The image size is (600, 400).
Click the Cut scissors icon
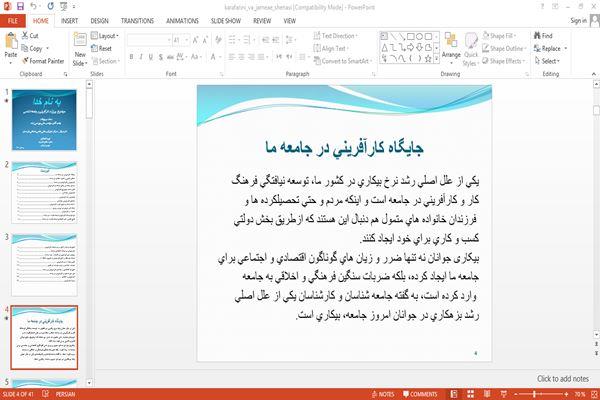point(25,36)
